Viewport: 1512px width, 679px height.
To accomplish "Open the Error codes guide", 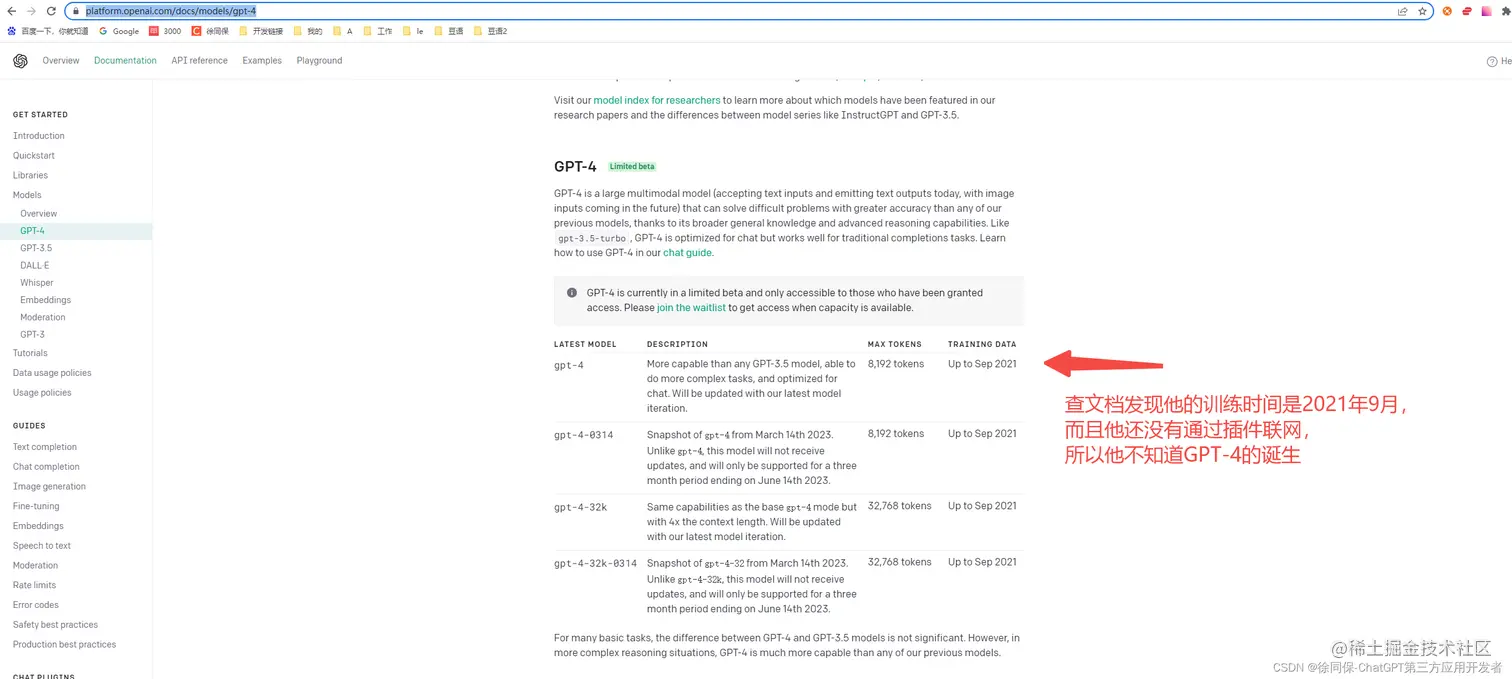I will pyautogui.click(x=36, y=605).
